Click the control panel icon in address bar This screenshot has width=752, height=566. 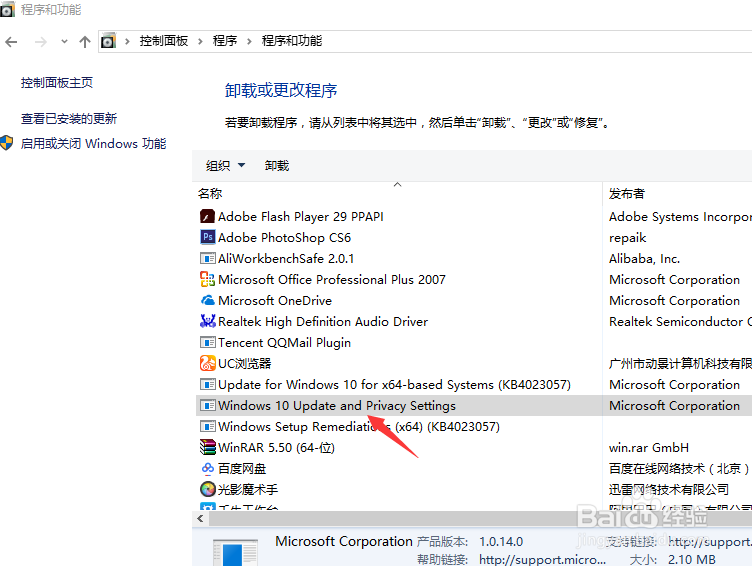108,41
